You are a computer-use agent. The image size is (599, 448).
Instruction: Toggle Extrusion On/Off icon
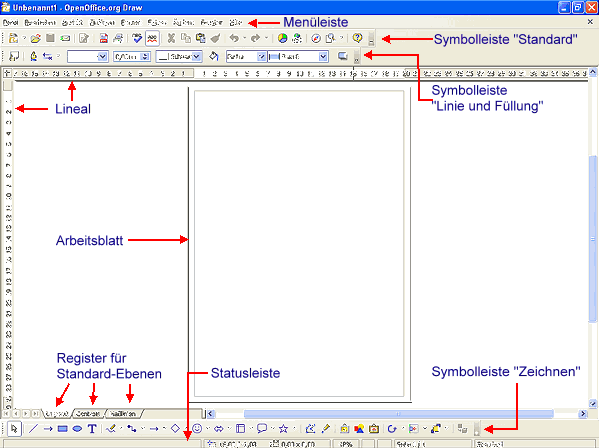click(463, 429)
